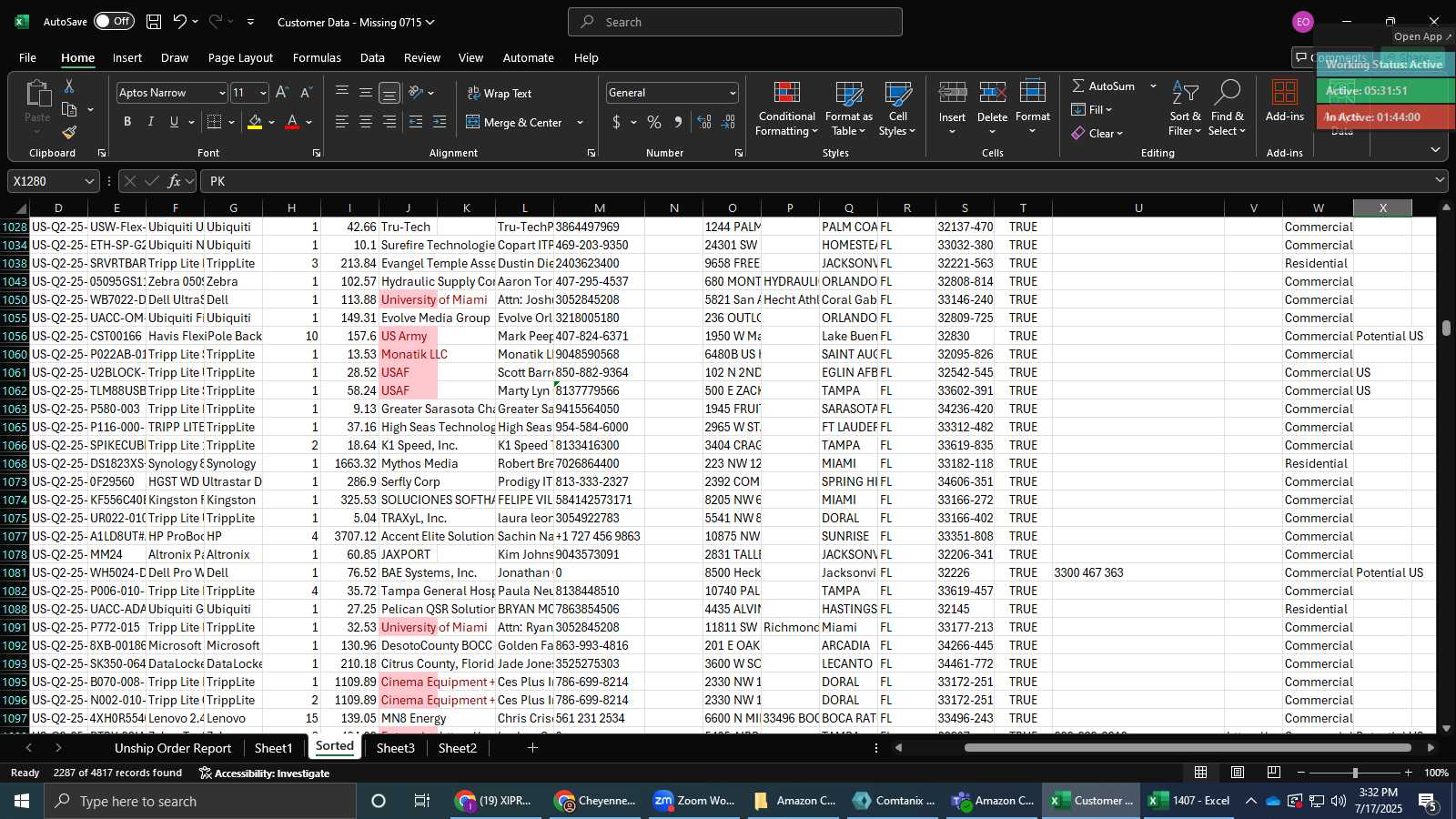Viewport: 1456px width, 819px height.
Task: Click Decrease Indent icon
Action: [416, 122]
